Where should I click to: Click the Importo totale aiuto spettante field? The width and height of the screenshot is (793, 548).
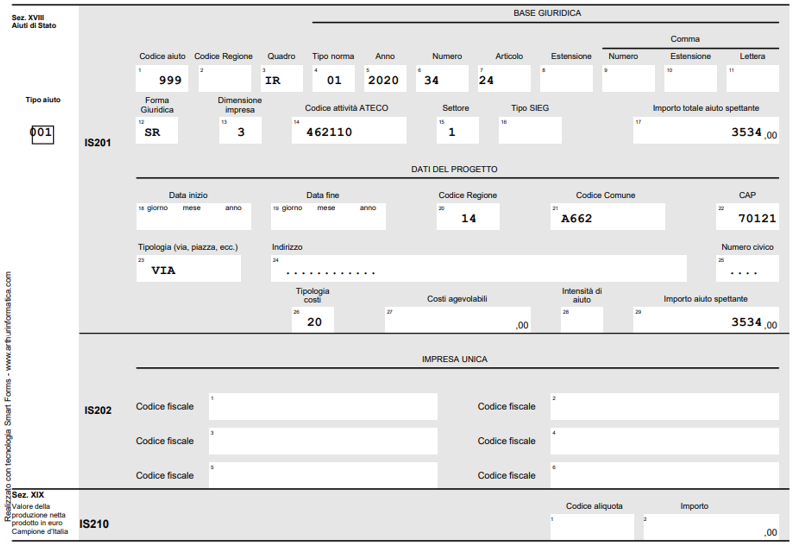[x=706, y=130]
